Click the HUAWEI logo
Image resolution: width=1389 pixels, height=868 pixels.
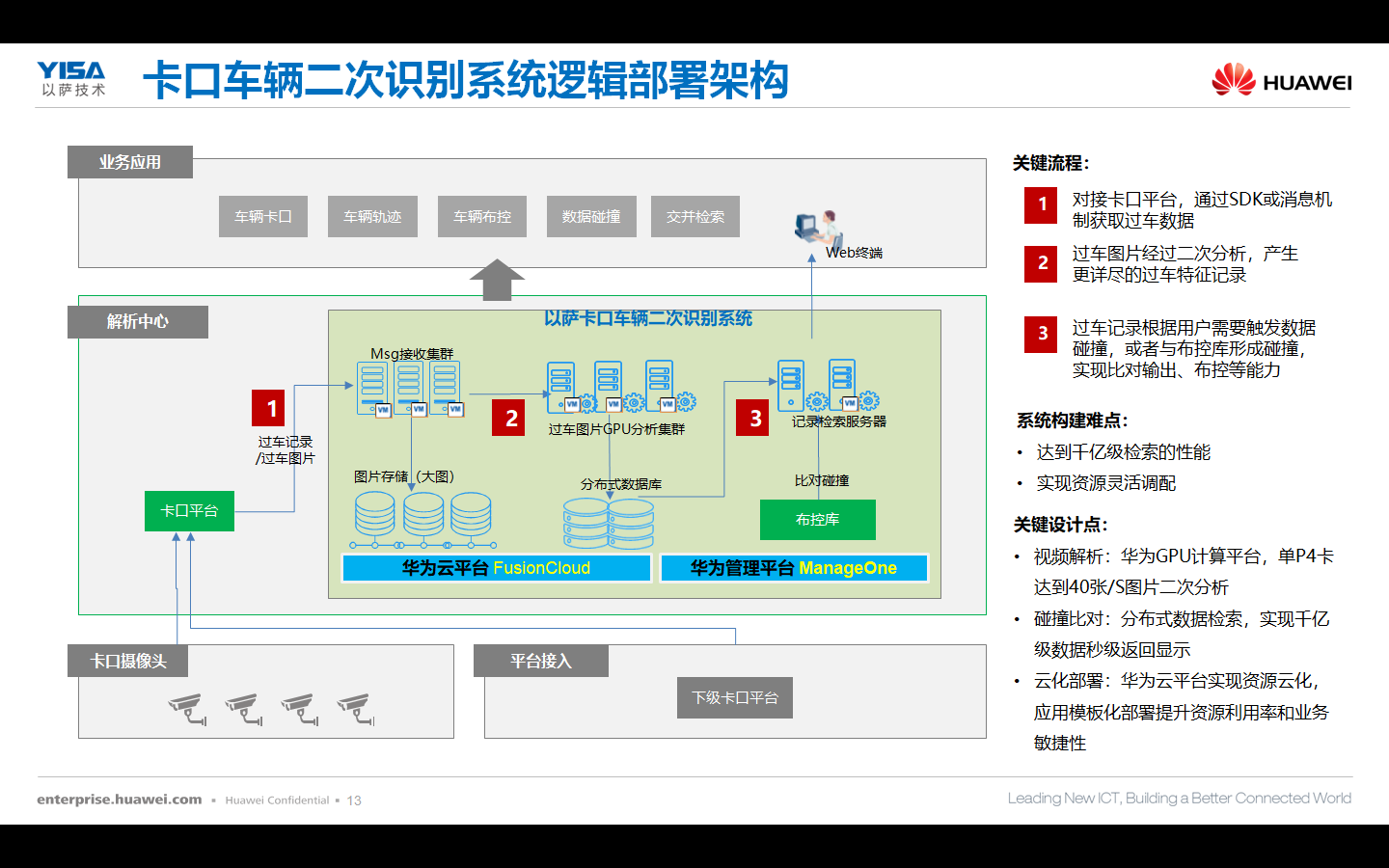click(1282, 80)
